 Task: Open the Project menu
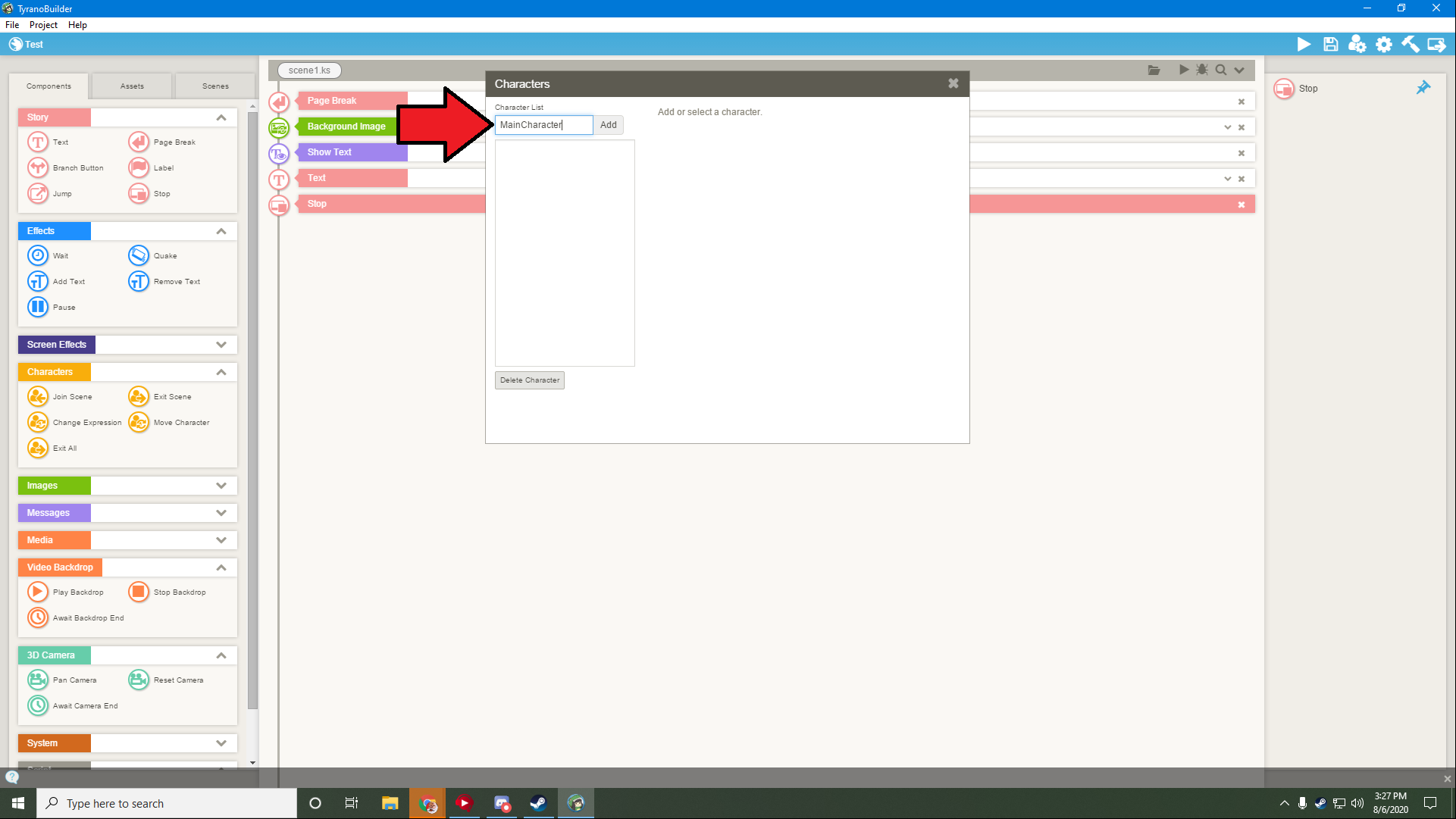pos(43,25)
